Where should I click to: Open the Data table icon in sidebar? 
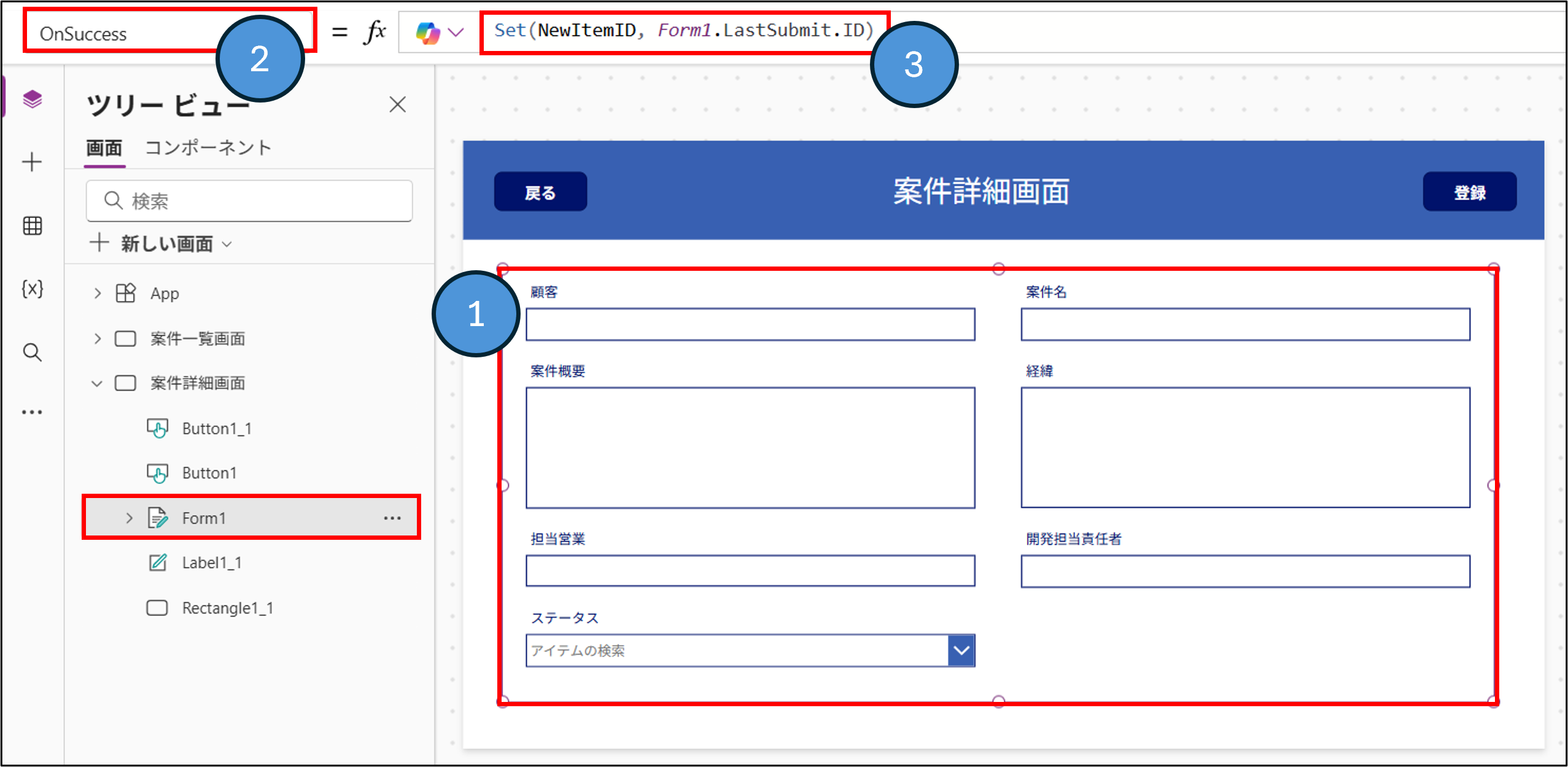point(32,226)
